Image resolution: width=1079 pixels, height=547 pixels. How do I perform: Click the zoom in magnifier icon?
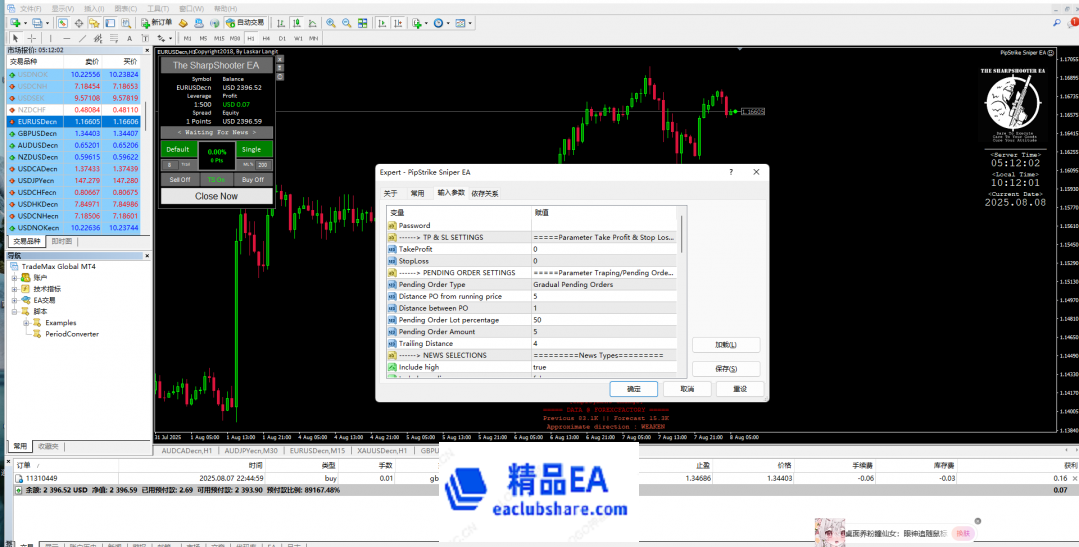[x=331, y=23]
